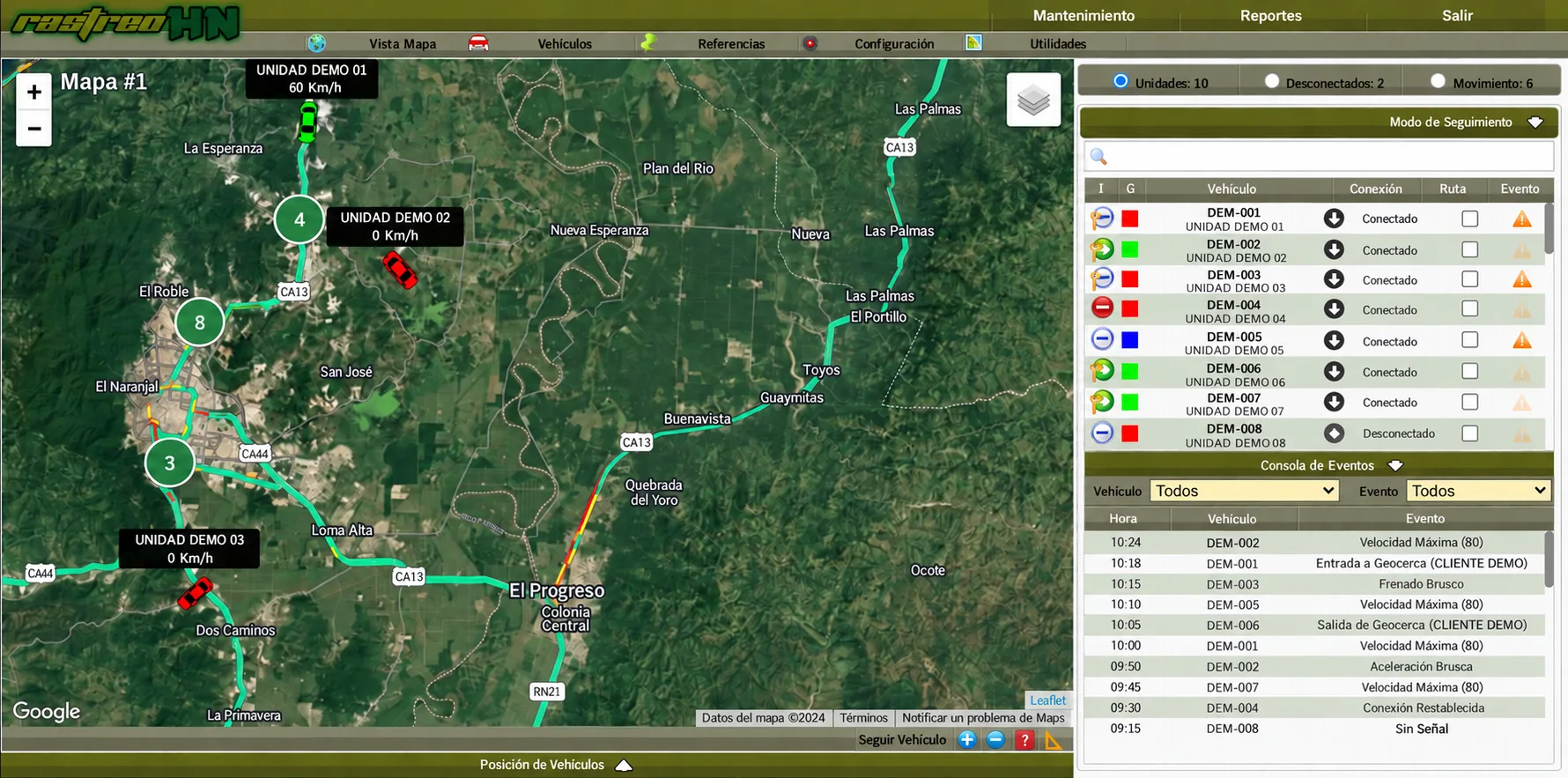The height and width of the screenshot is (778, 1568).
Task: Check the Ruta box for DEM-007
Action: 1469,403
